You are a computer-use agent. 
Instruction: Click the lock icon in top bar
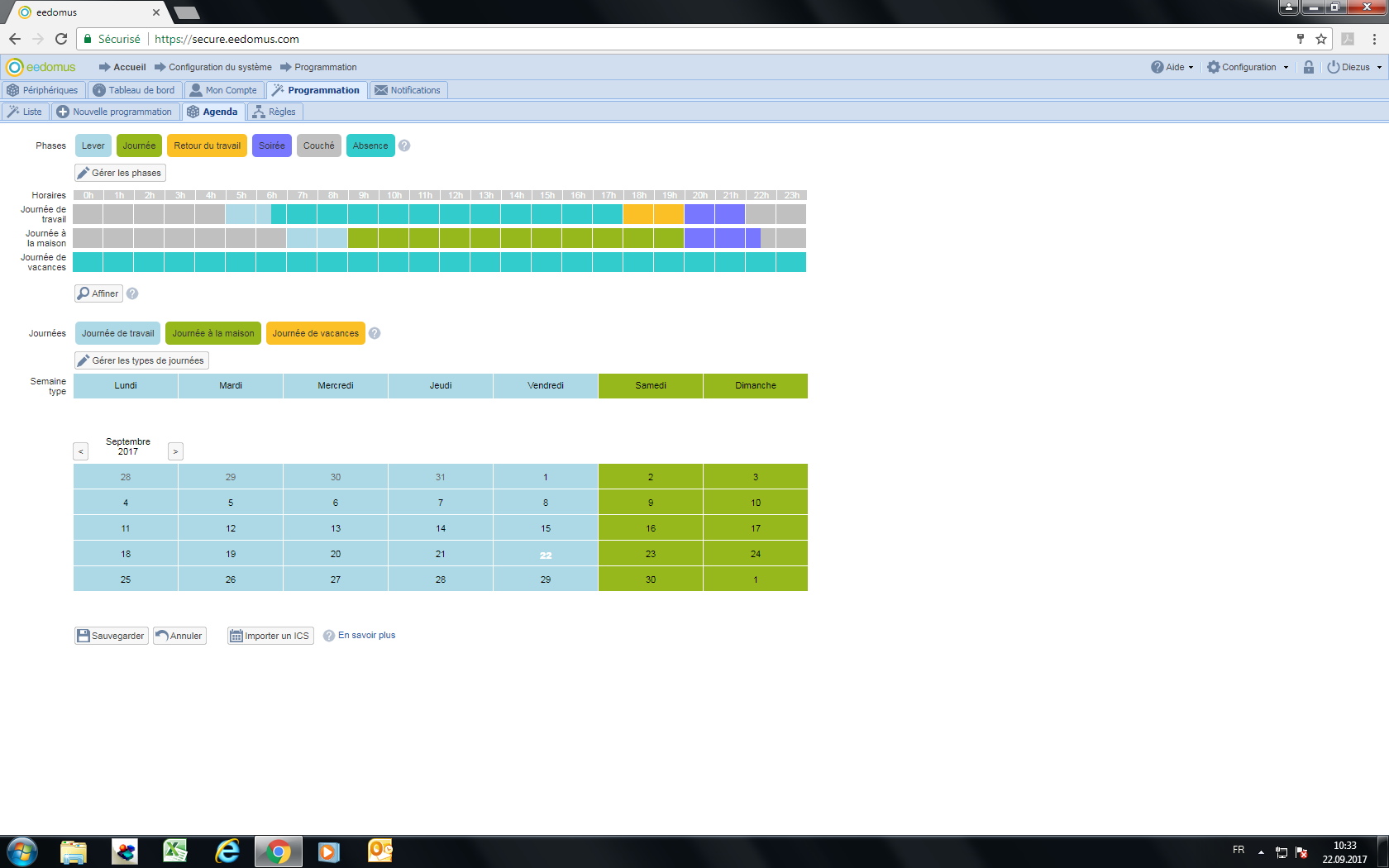click(x=1309, y=67)
